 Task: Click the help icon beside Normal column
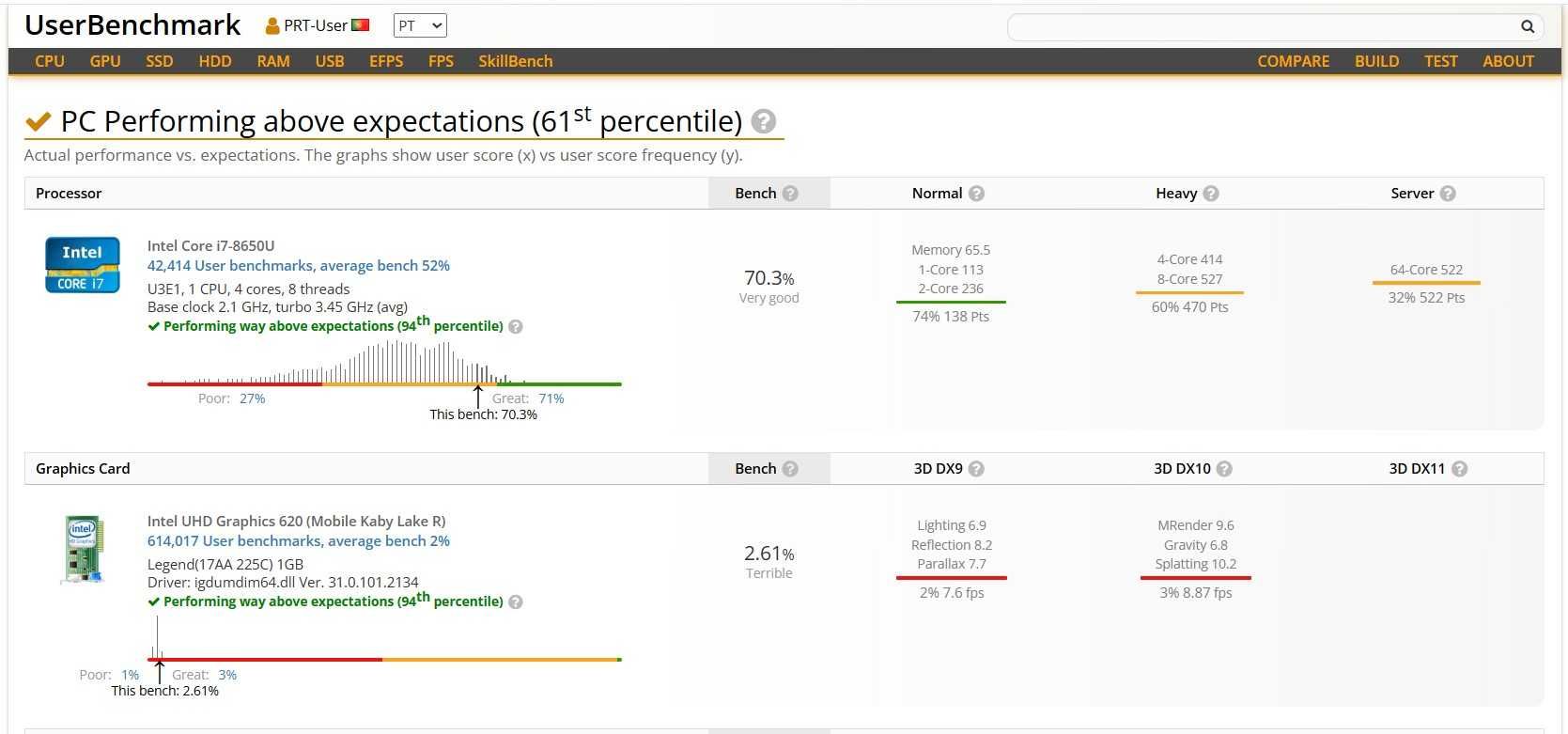click(x=976, y=194)
